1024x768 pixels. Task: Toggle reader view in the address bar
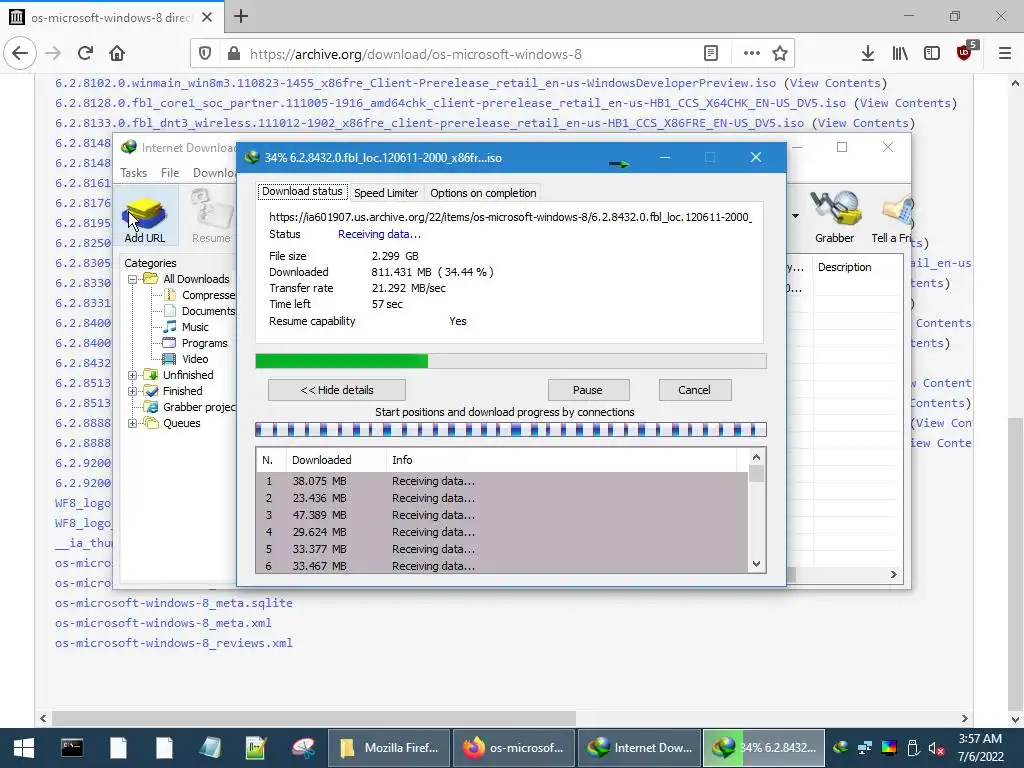[x=711, y=54]
